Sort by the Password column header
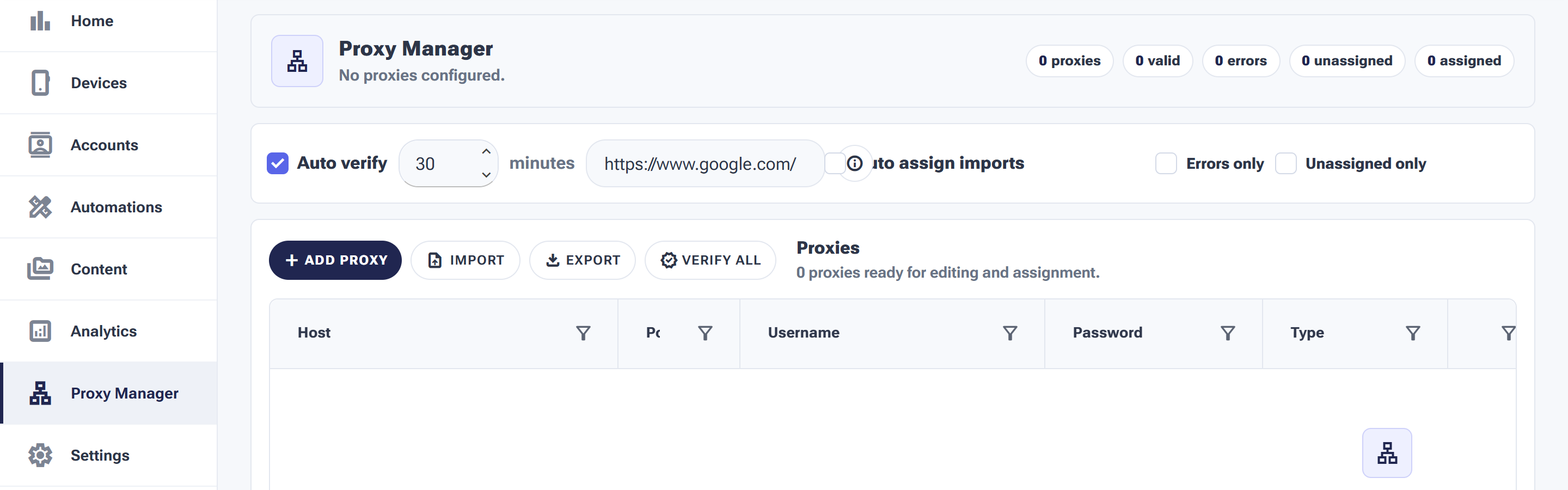Screen dimensions: 1568x490 [1107, 333]
